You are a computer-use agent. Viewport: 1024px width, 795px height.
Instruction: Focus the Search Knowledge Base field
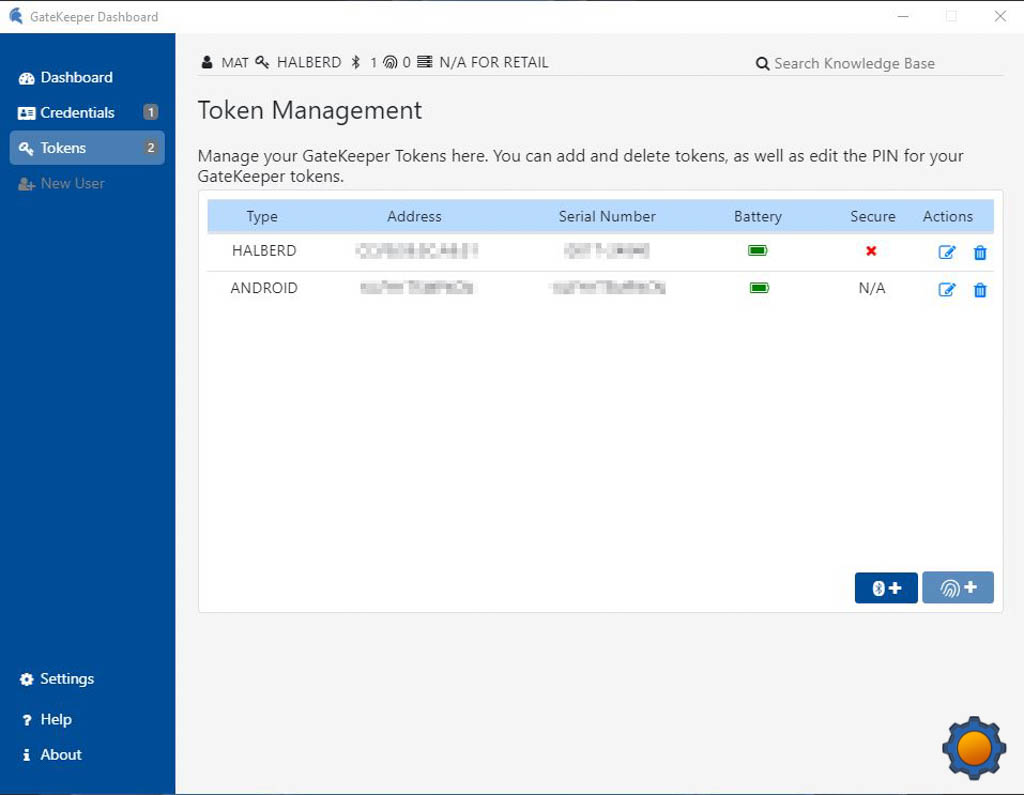tap(879, 63)
